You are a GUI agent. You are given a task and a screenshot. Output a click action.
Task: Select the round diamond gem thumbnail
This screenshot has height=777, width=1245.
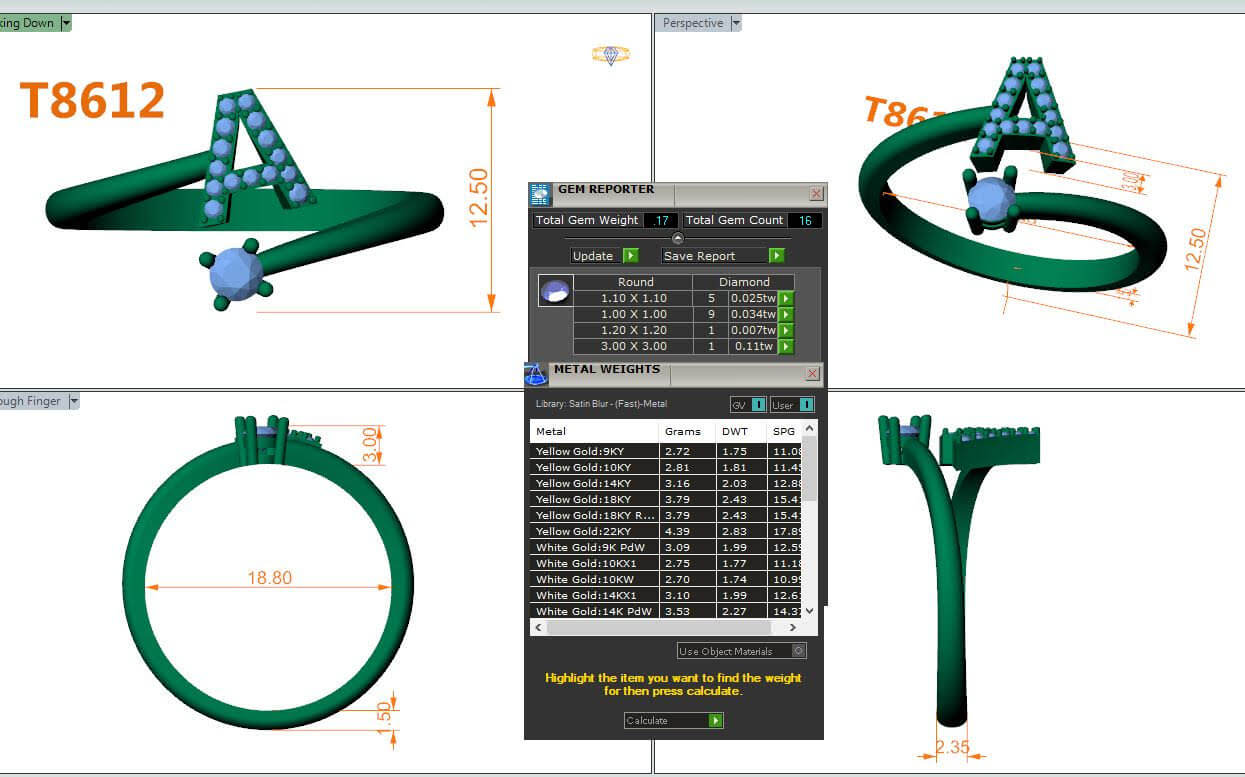click(x=555, y=291)
